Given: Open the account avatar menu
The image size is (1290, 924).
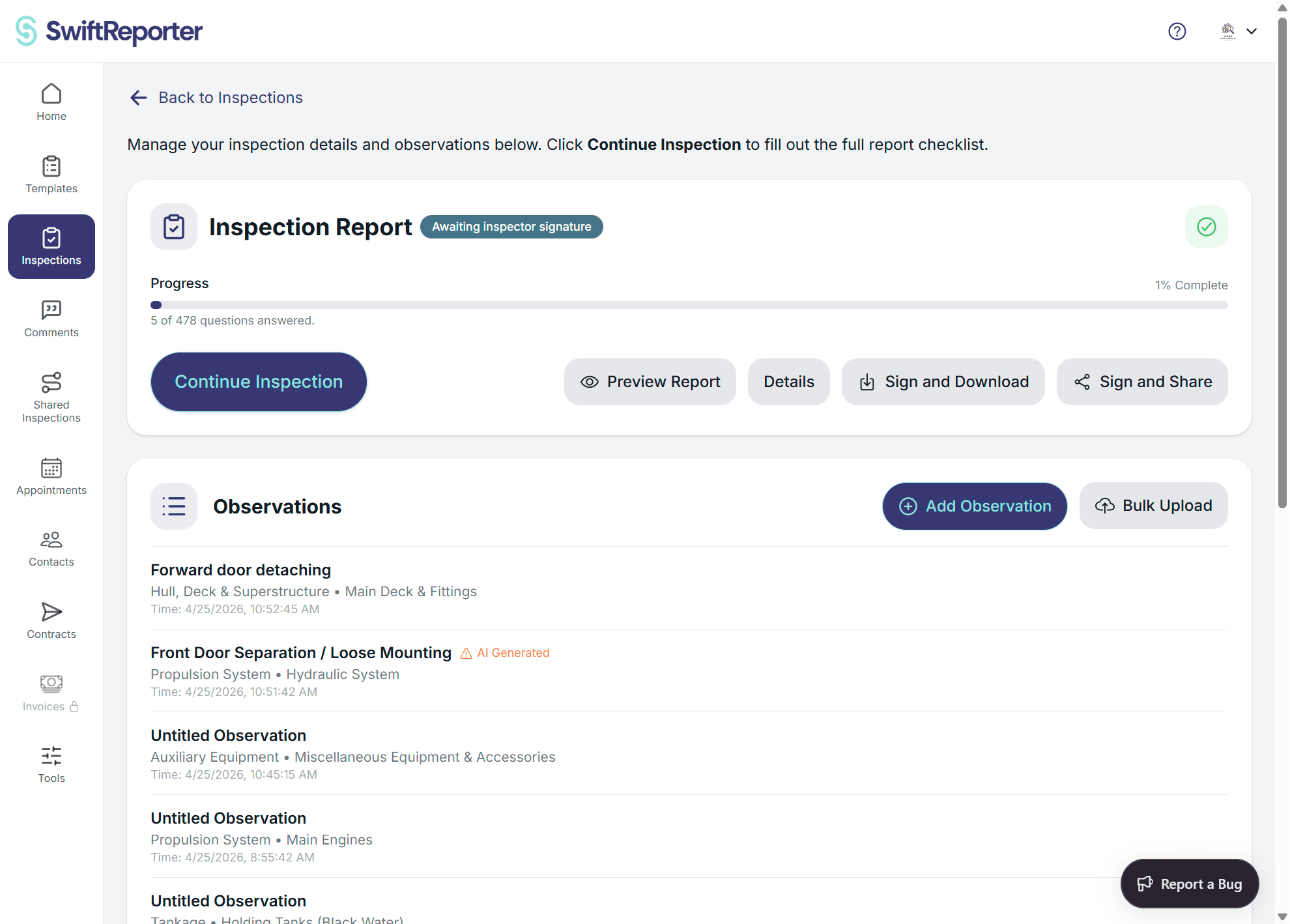Looking at the screenshot, I should (x=1227, y=31).
